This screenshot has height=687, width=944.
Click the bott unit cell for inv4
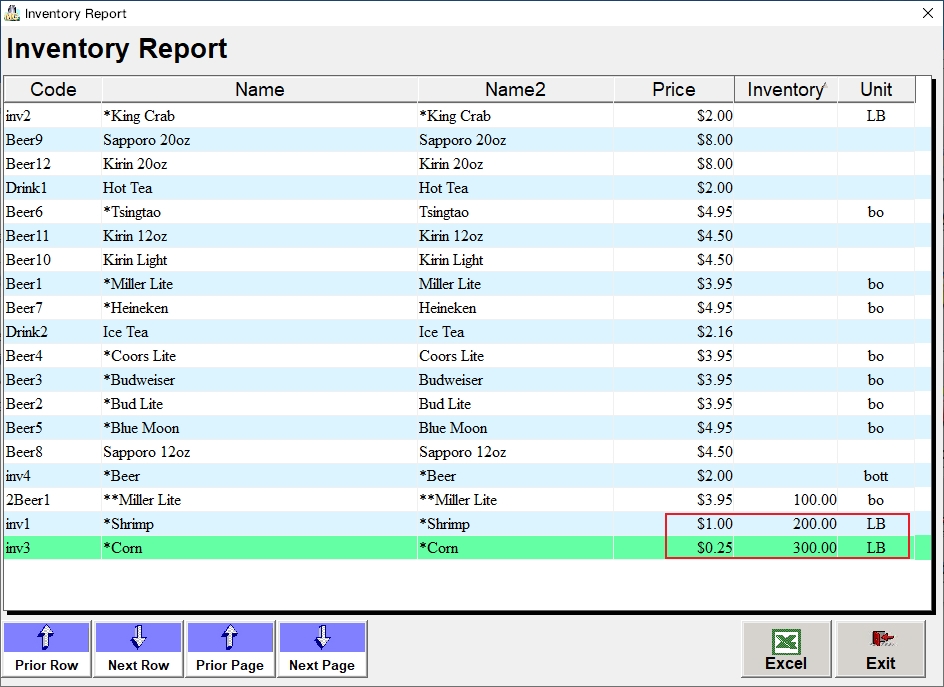pyautogui.click(x=876, y=476)
